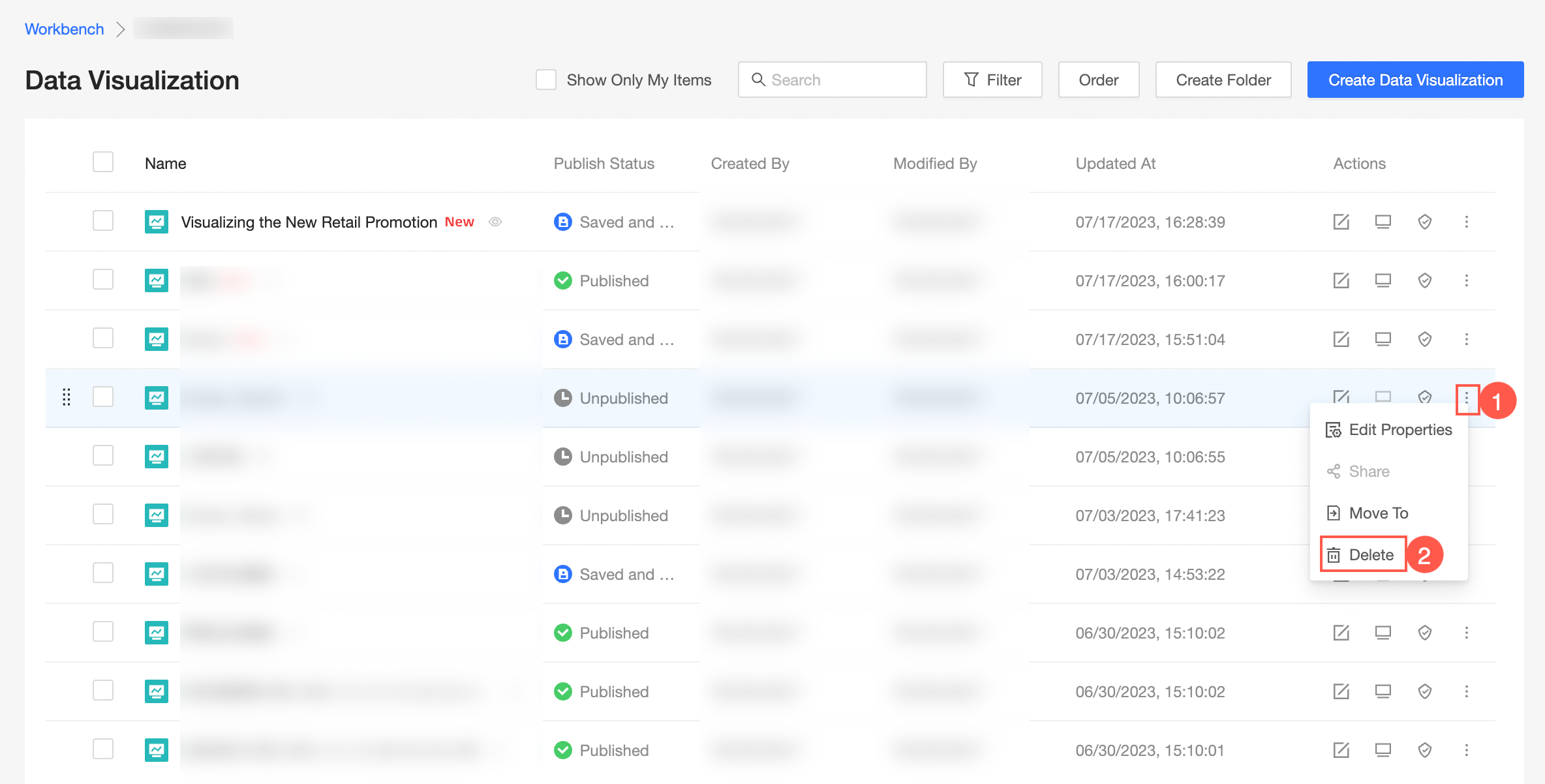
Task: Click shield permission icon in first row
Action: tap(1424, 222)
